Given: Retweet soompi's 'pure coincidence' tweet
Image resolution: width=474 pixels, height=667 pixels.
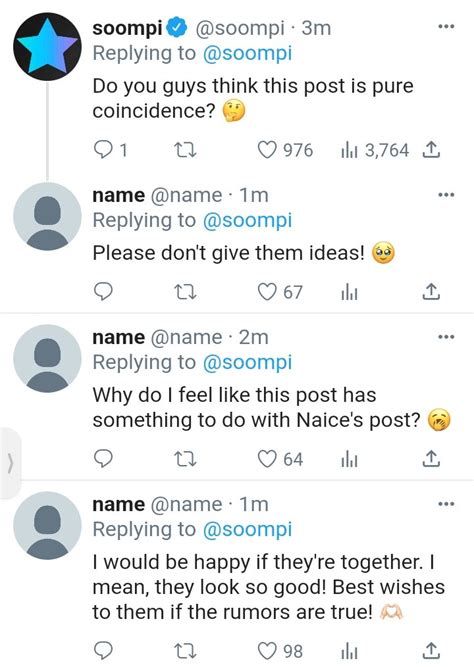Looking at the screenshot, I should pyautogui.click(x=186, y=150).
